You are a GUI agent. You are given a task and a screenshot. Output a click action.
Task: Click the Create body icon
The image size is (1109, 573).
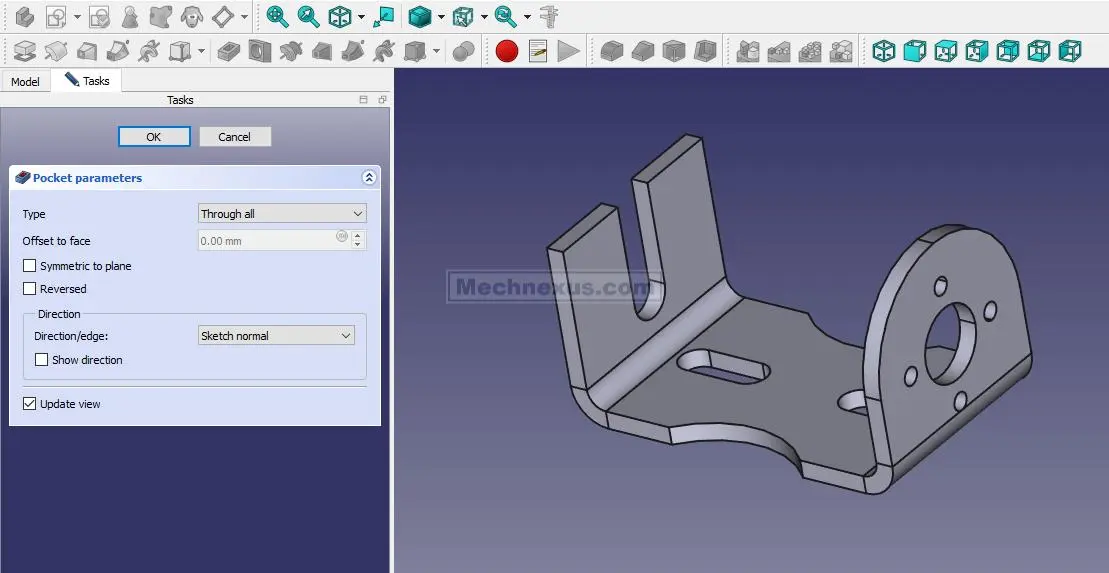[x=25, y=16]
